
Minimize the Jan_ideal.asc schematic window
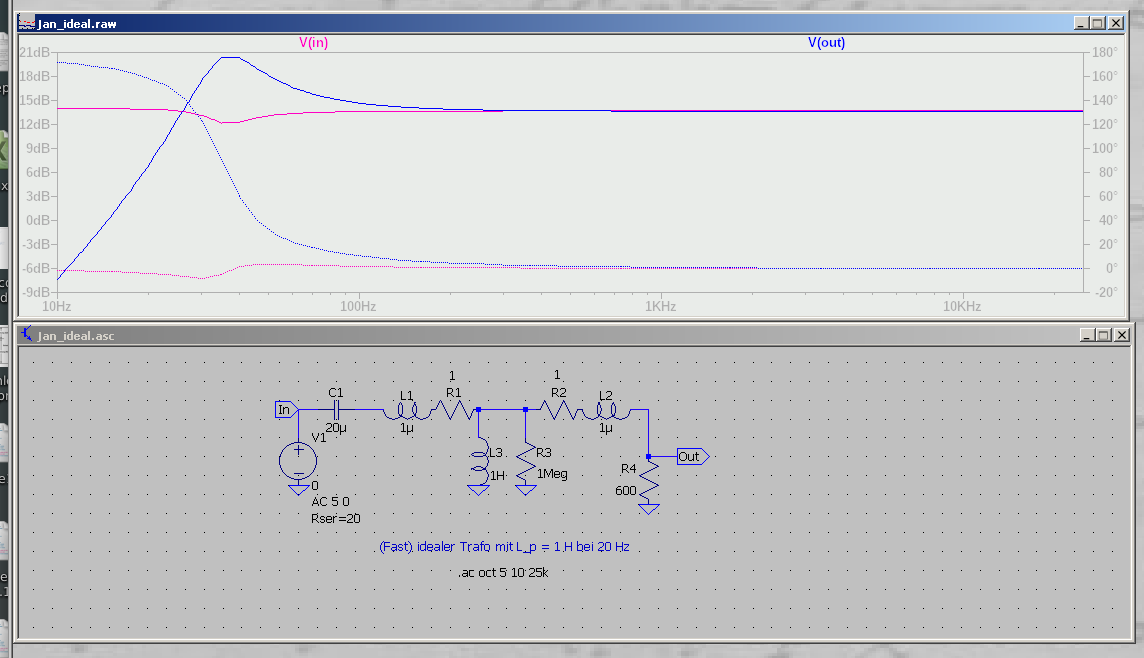tap(1087, 335)
